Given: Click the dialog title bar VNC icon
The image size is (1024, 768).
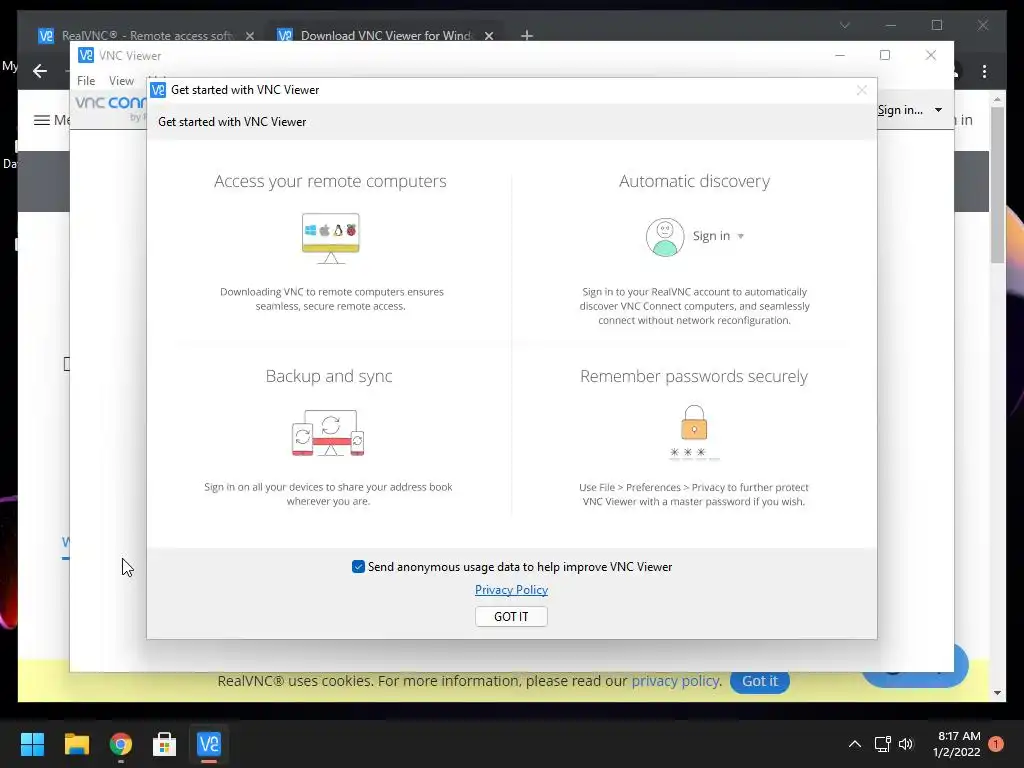Looking at the screenshot, I should click(157, 90).
